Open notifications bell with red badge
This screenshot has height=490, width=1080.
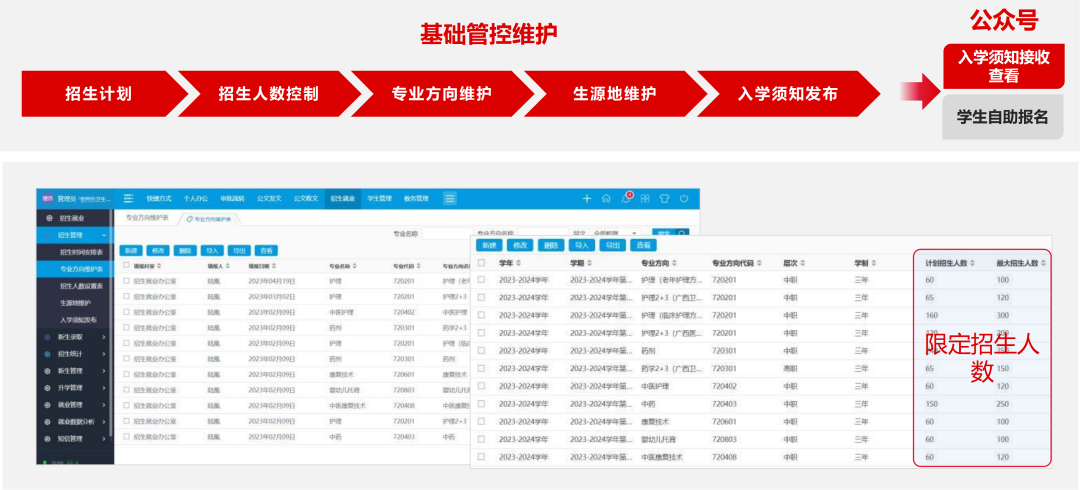626,198
